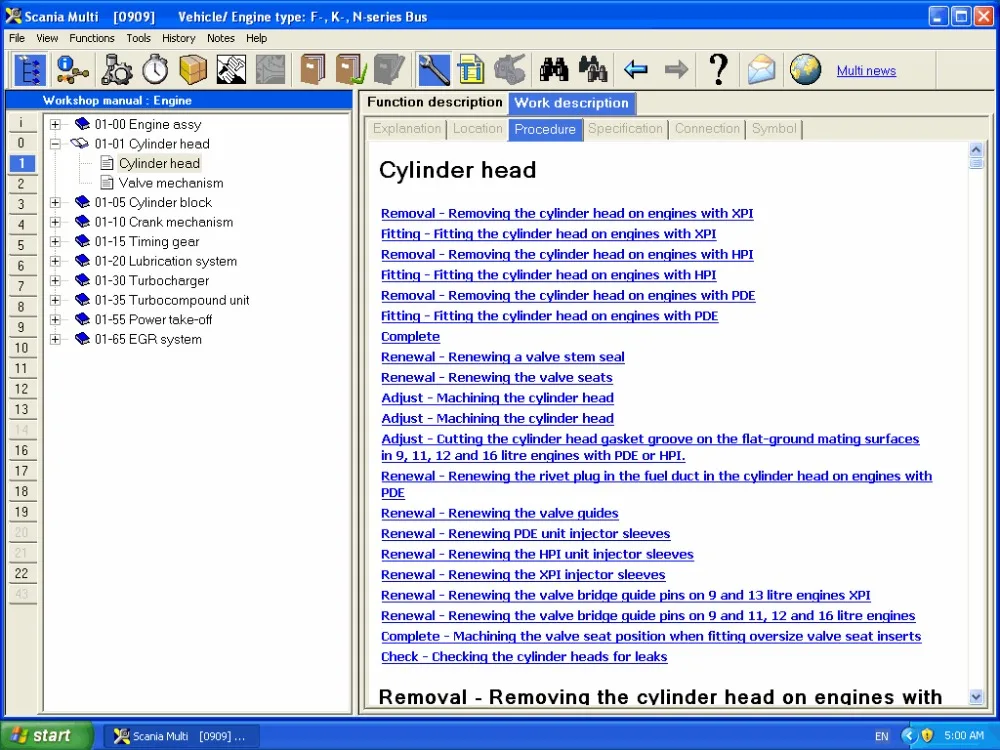Click the globe icon beside Multi news
The image size is (1000, 750).
tap(805, 69)
